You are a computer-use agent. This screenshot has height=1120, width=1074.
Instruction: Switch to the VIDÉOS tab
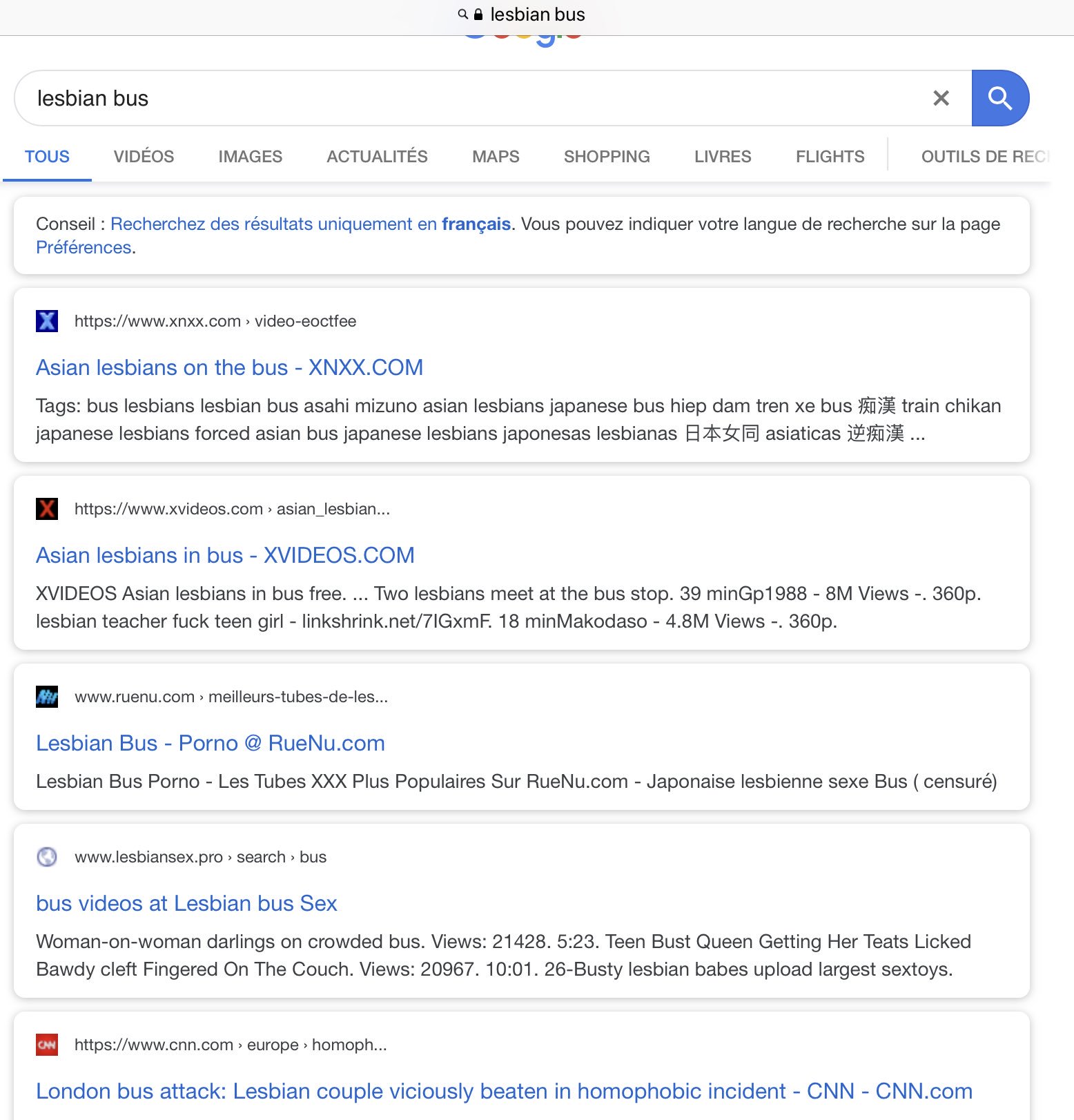coord(144,157)
